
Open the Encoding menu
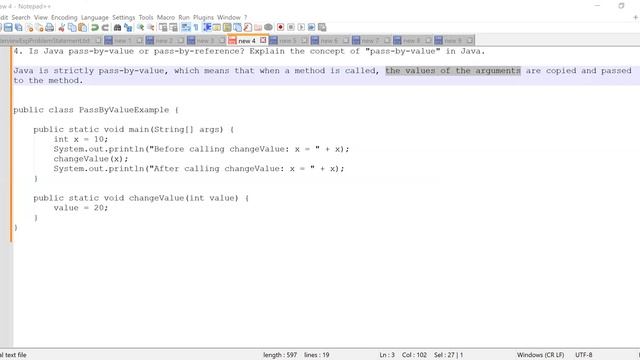[64, 18]
